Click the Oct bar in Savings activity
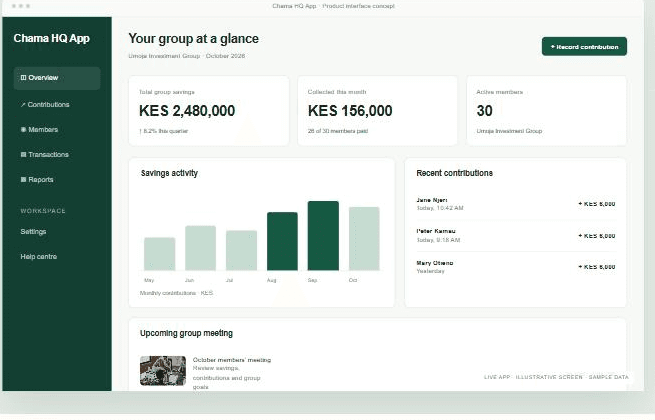Image resolution: width=655 pixels, height=420 pixels. click(364, 239)
